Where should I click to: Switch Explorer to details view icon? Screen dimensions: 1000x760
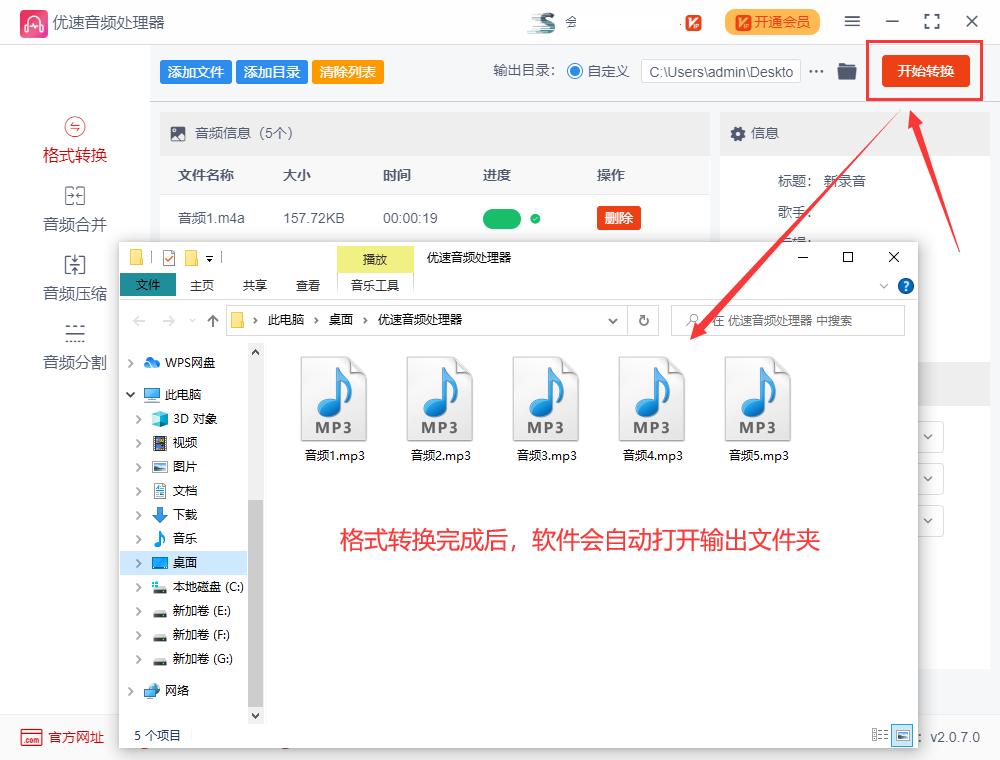click(x=880, y=735)
